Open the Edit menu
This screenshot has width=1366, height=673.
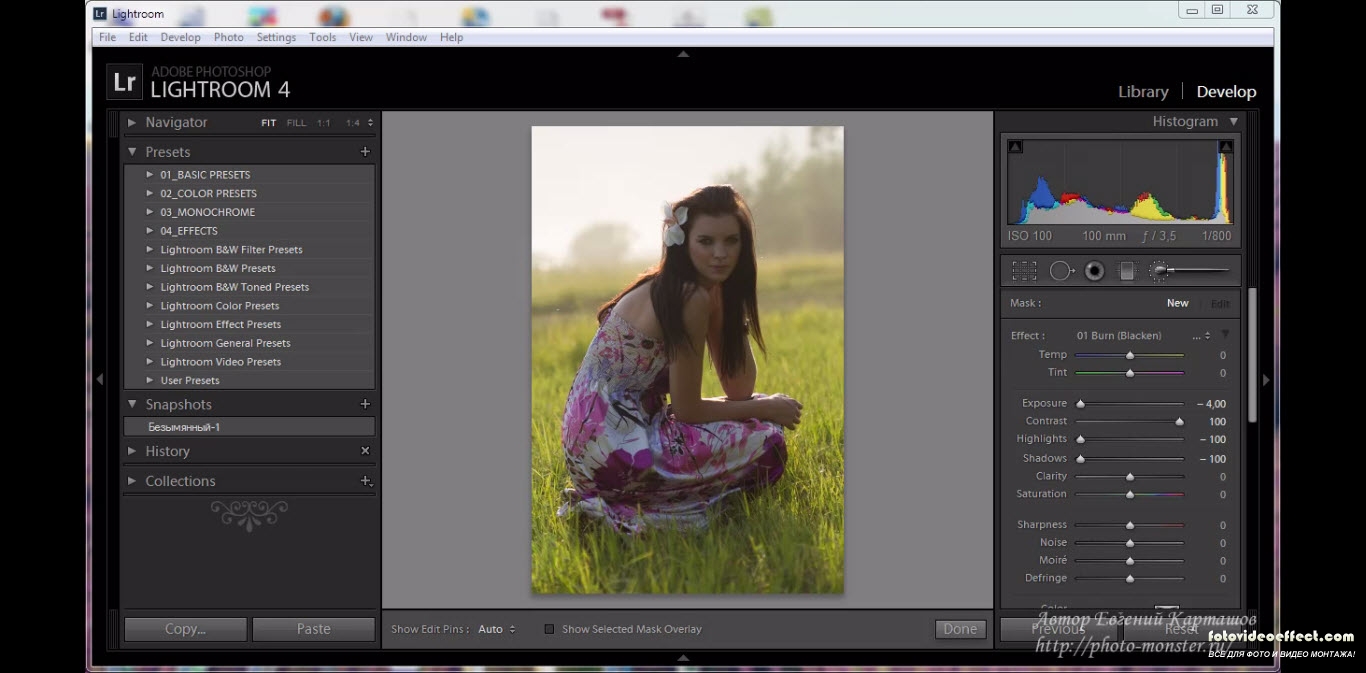[x=138, y=37]
